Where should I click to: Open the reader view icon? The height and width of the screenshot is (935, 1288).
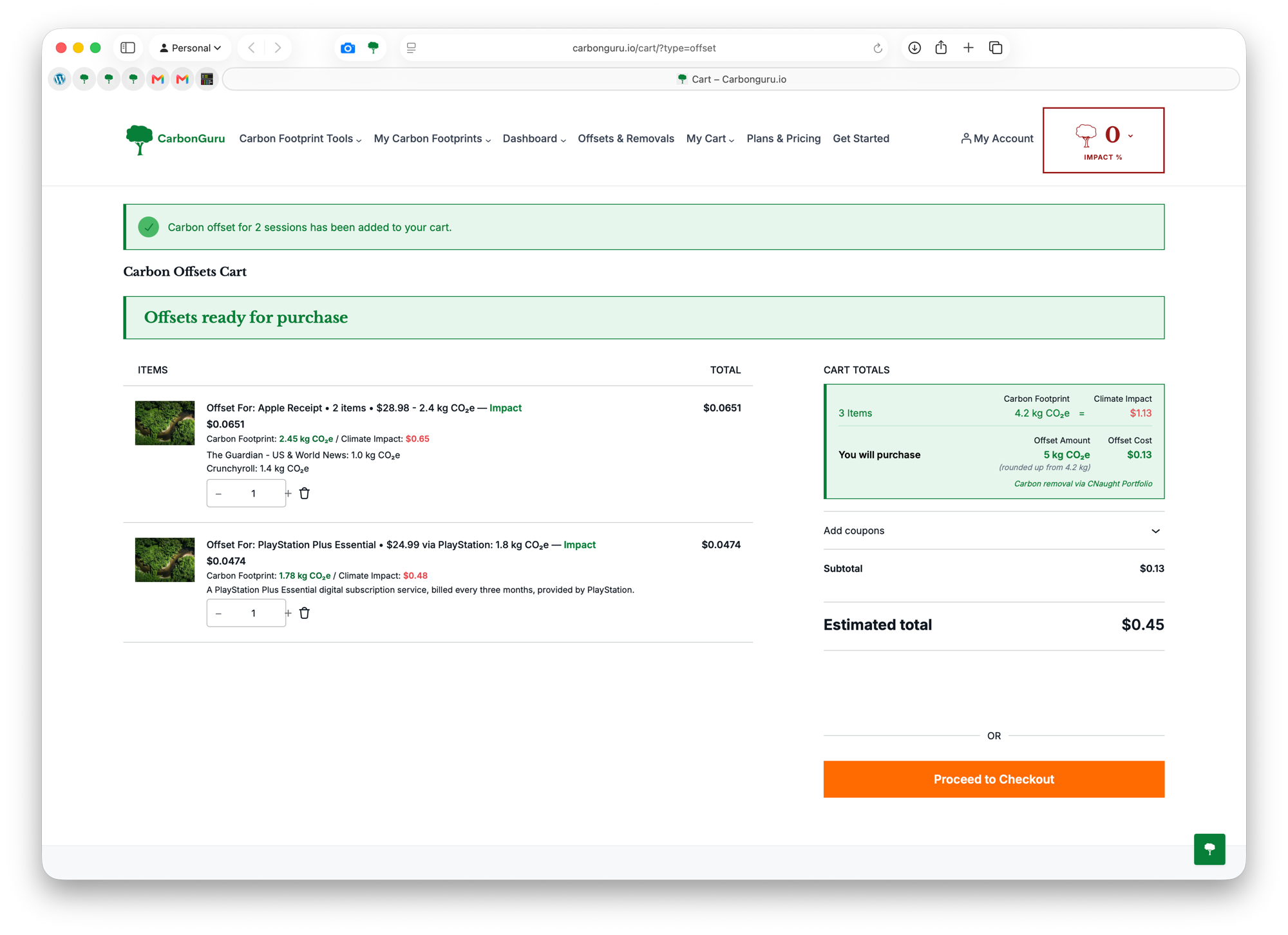point(412,48)
